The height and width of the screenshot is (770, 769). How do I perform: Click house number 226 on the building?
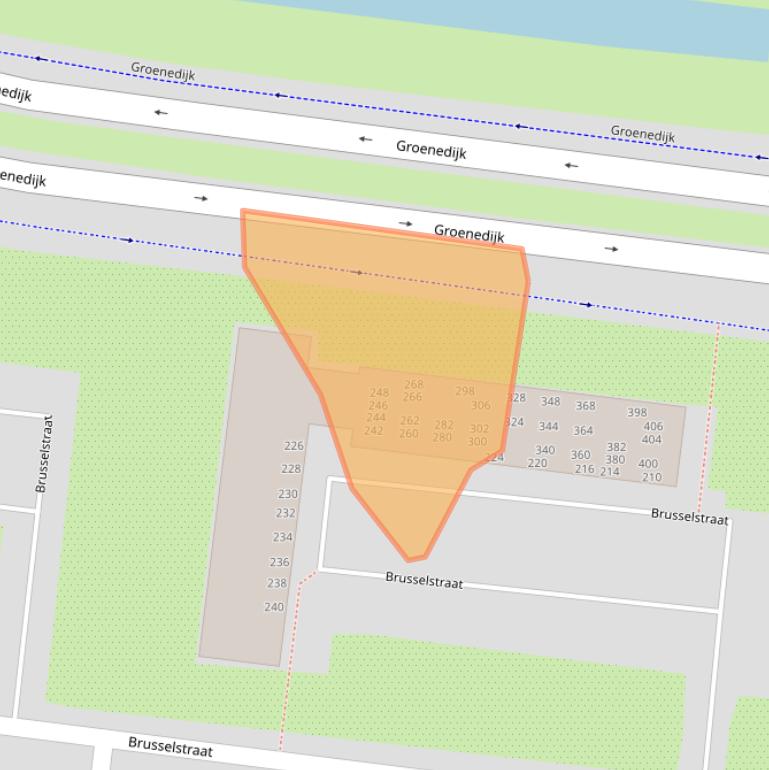point(293,446)
